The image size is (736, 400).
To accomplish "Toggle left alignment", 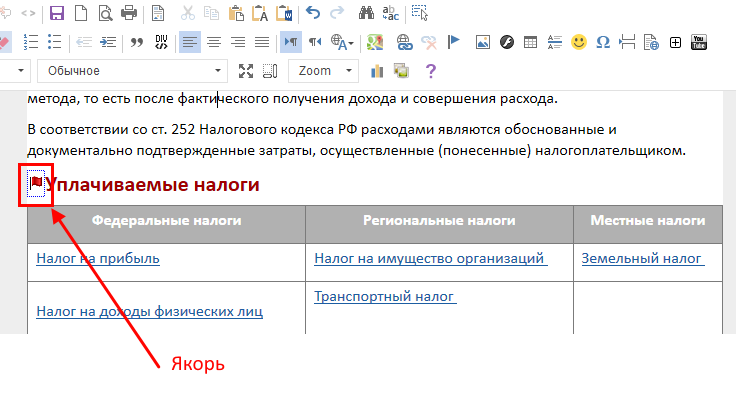I will [x=190, y=42].
